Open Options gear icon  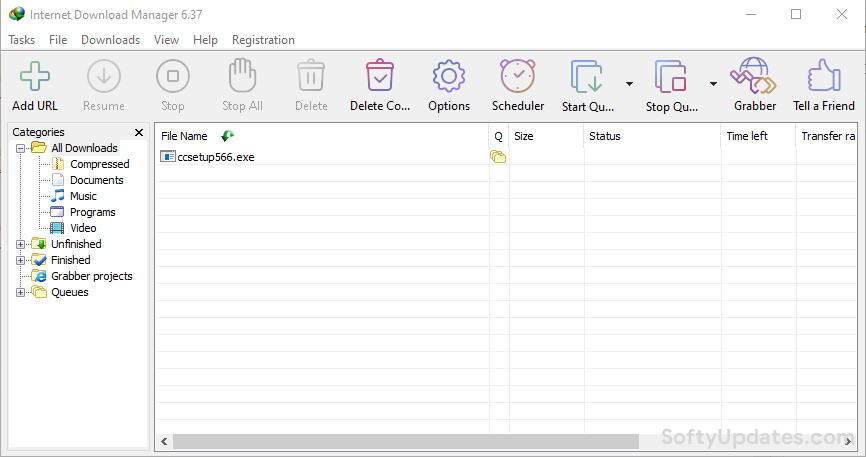[x=449, y=76]
